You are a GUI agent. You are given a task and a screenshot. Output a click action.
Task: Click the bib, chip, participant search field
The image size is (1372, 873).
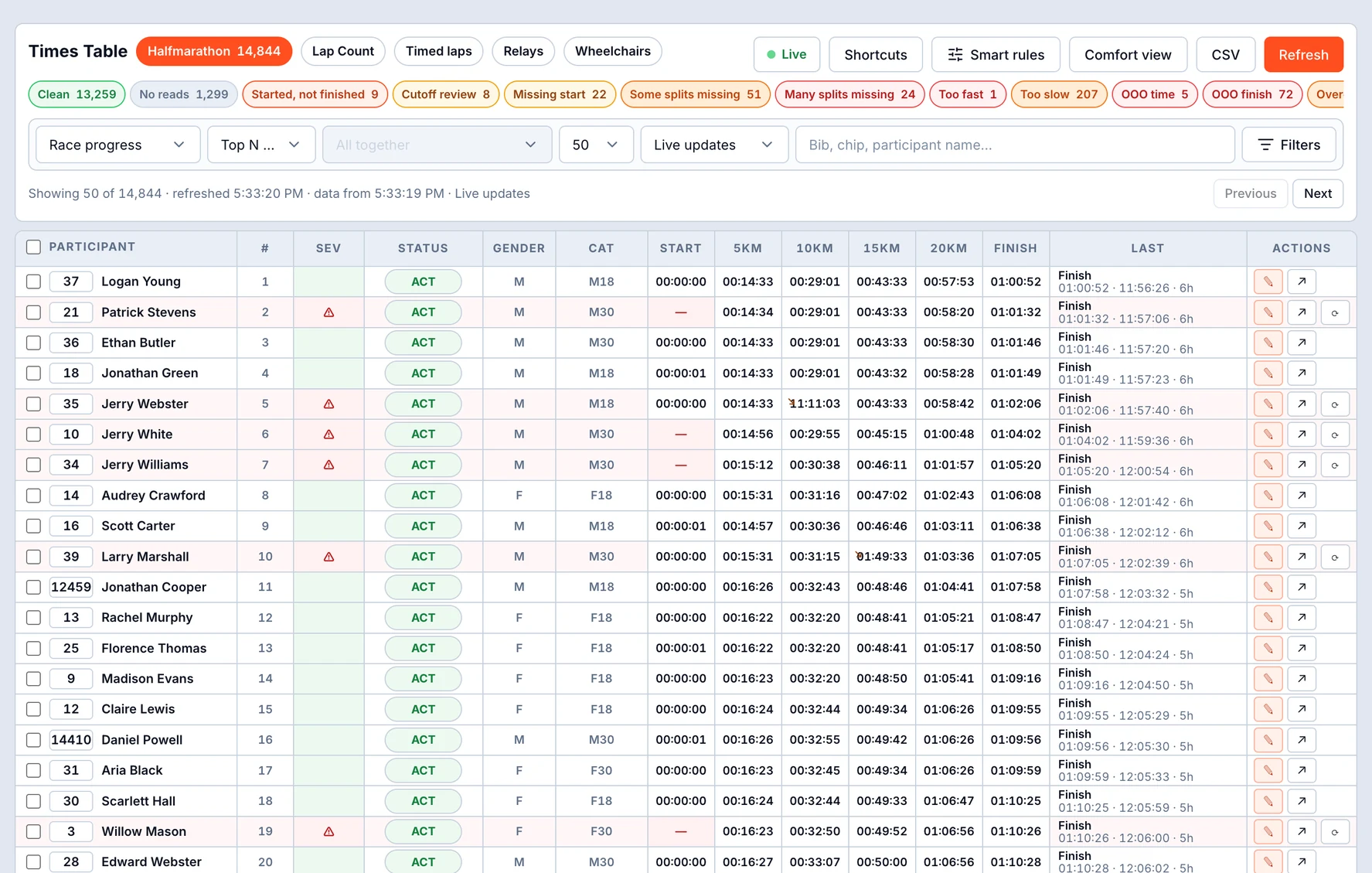coord(1015,145)
